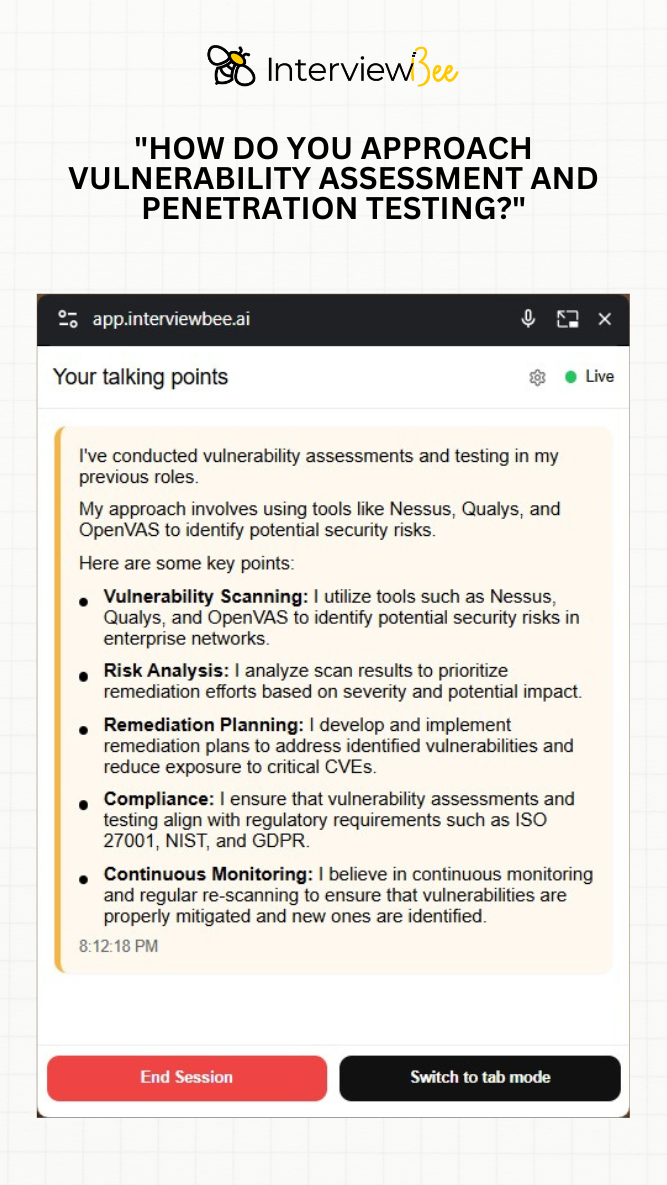Screen dimensions: 667x1185
Task: Click the site settings icon beside the URL
Action: pos(68,319)
